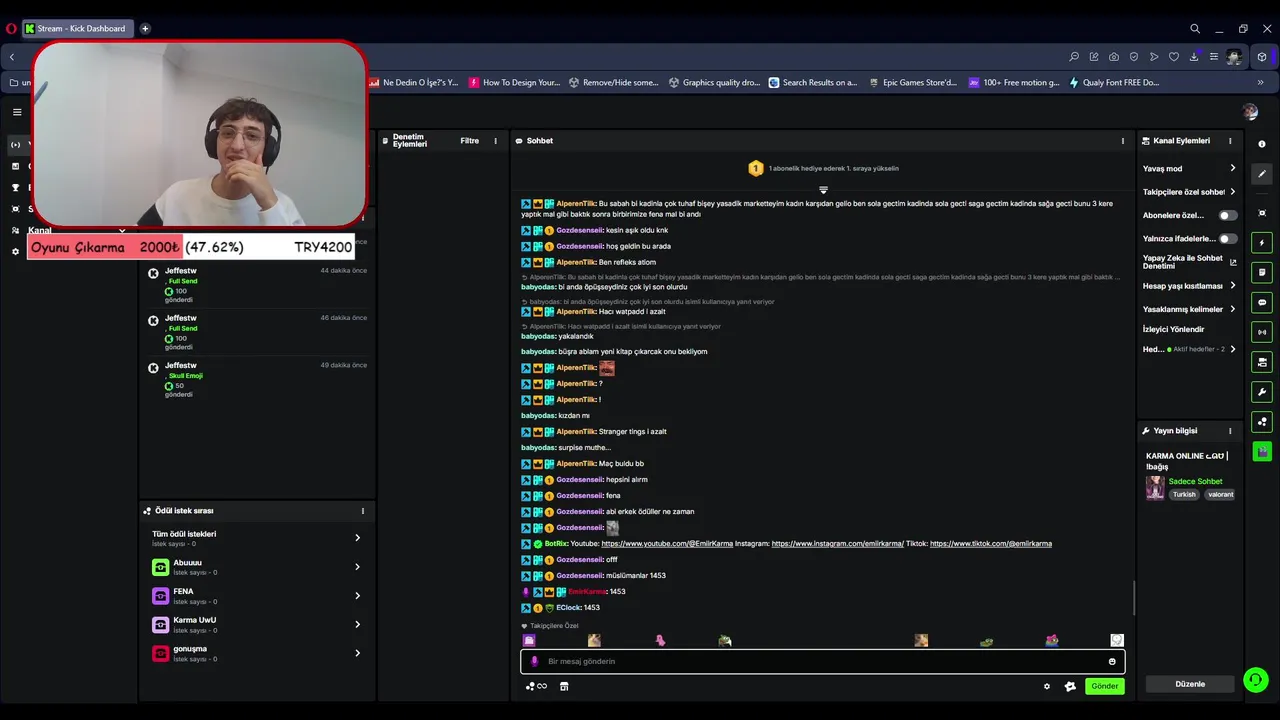Click the shop icon below message box

click(x=564, y=686)
